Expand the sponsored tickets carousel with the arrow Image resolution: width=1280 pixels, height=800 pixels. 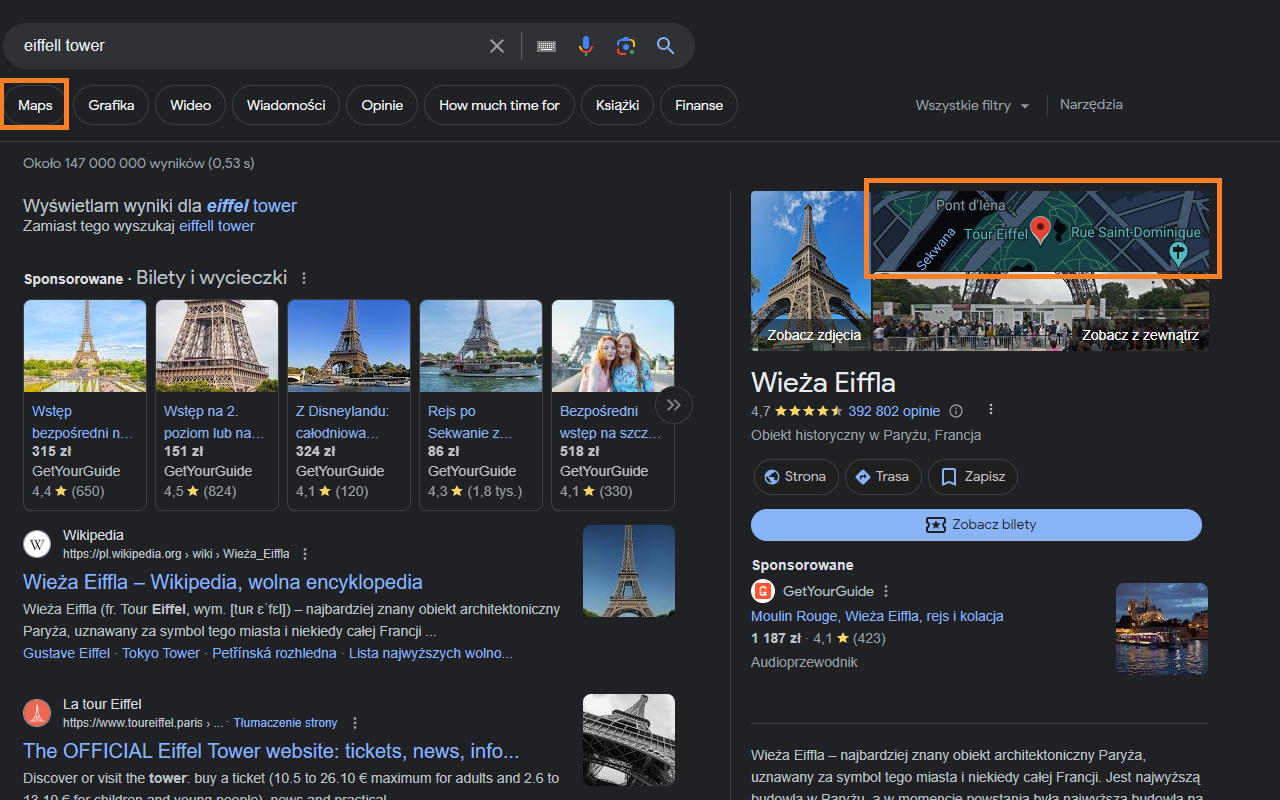tap(673, 404)
